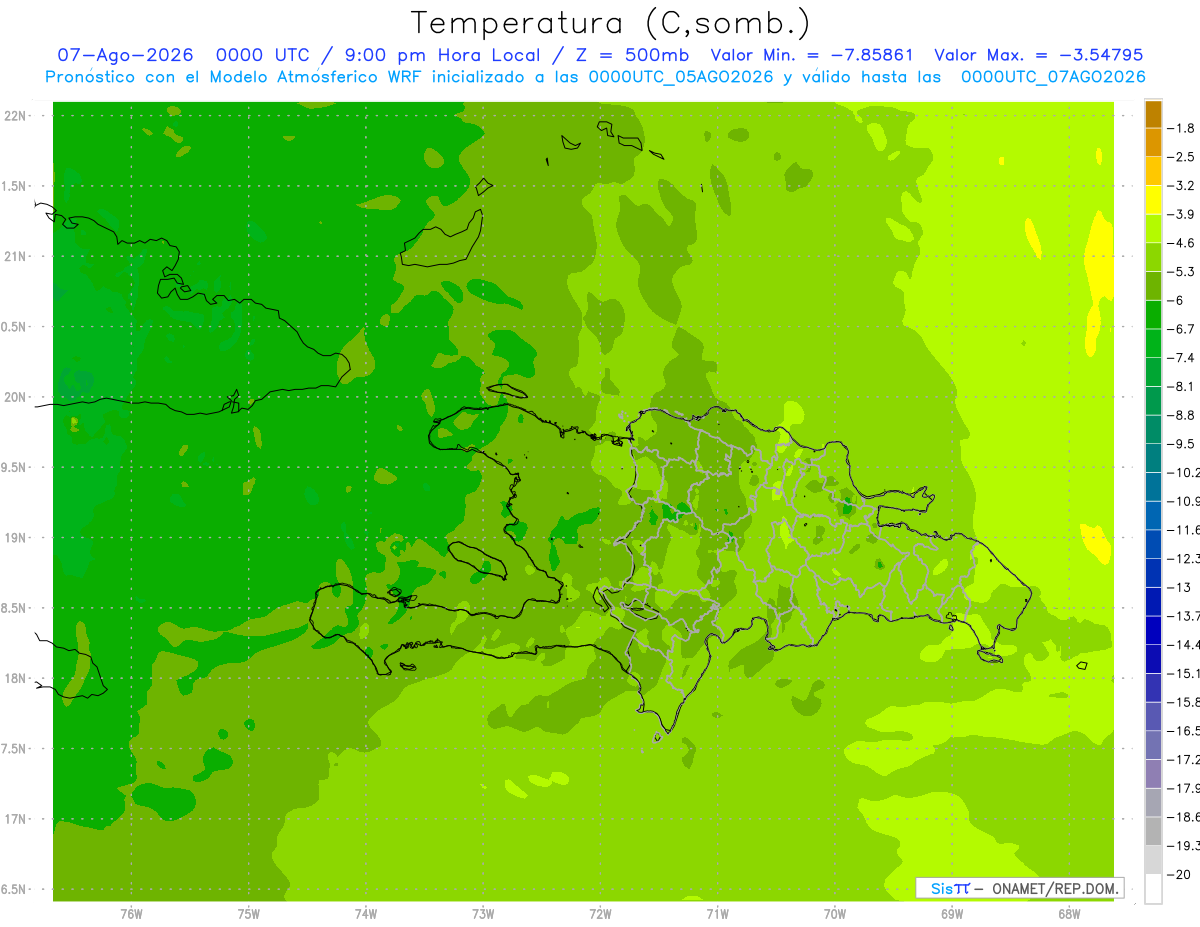Click the '-14.4' colorbar value

pyautogui.click(x=1183, y=645)
